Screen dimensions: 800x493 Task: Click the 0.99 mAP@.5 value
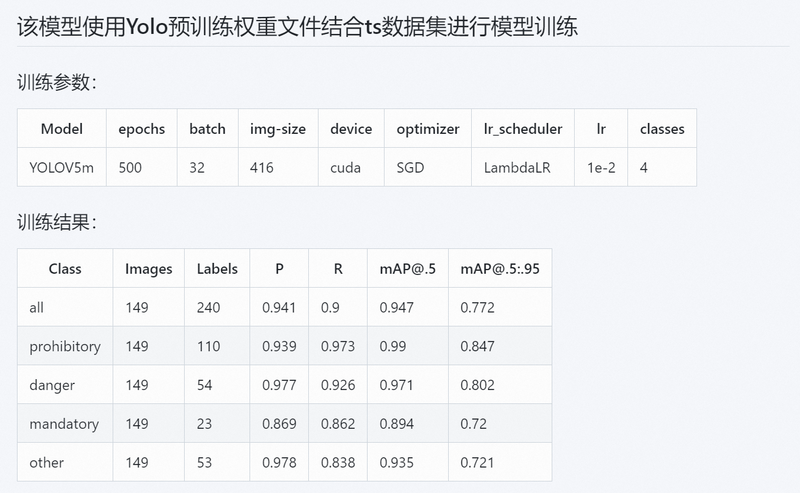click(x=392, y=346)
